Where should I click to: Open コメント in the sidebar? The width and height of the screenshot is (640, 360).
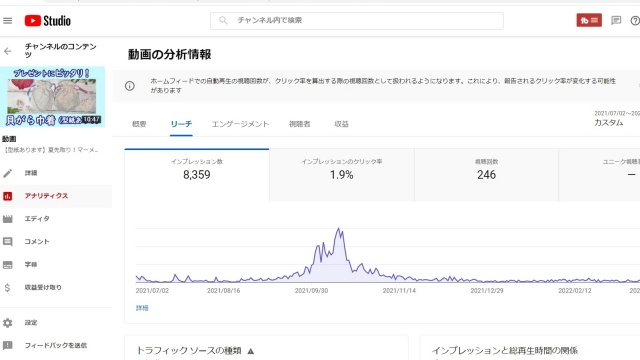[x=37, y=242]
